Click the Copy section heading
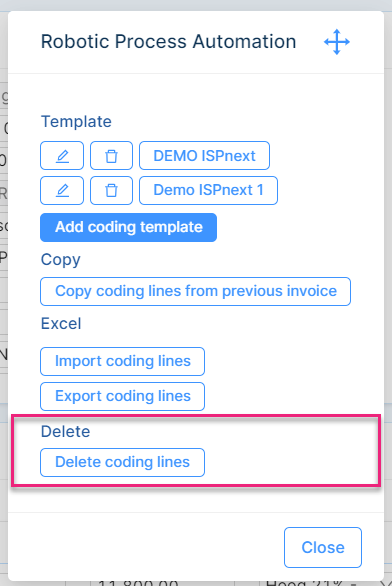The width and height of the screenshot is (392, 586). pos(61,260)
